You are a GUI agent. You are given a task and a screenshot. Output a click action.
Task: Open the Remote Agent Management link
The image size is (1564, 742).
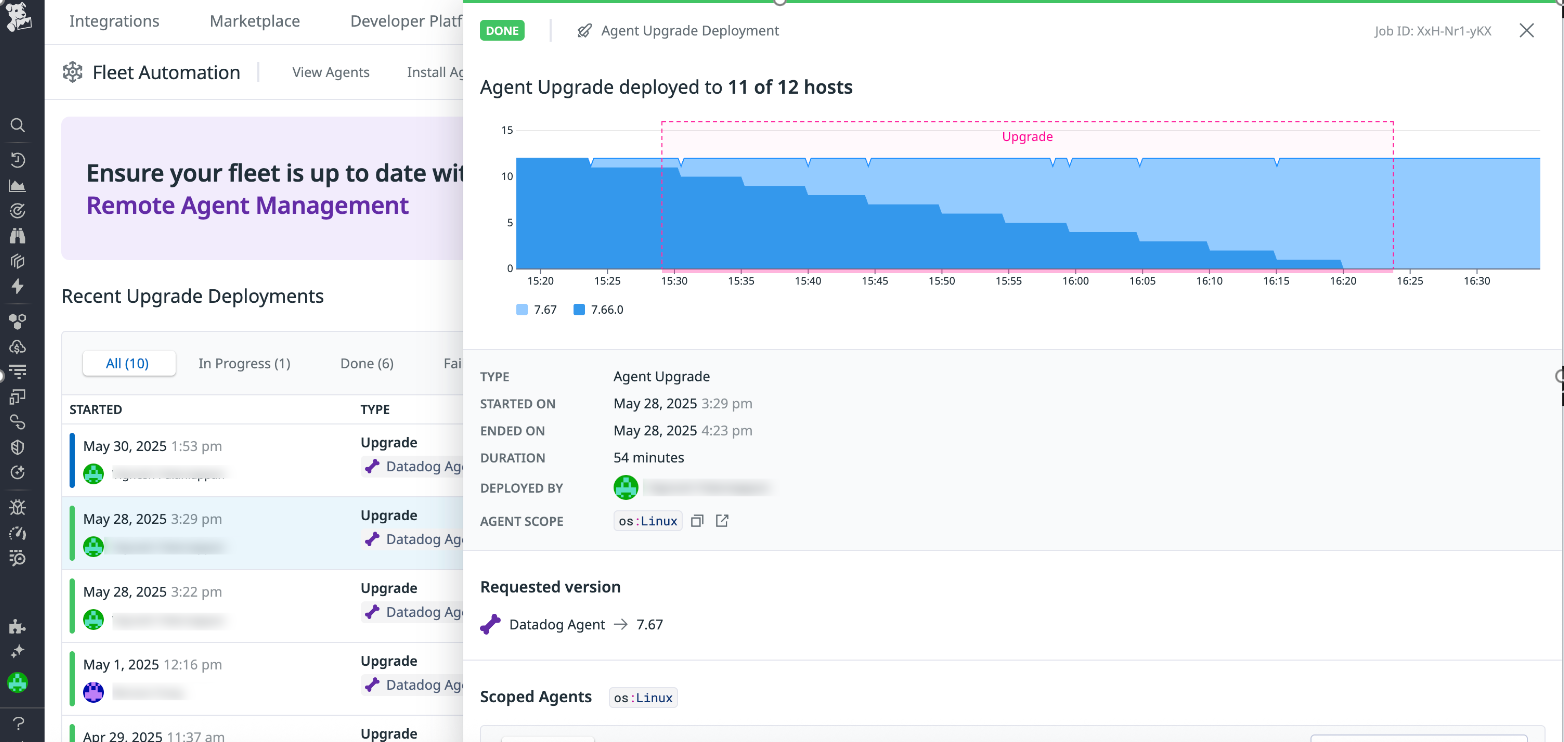coord(247,205)
